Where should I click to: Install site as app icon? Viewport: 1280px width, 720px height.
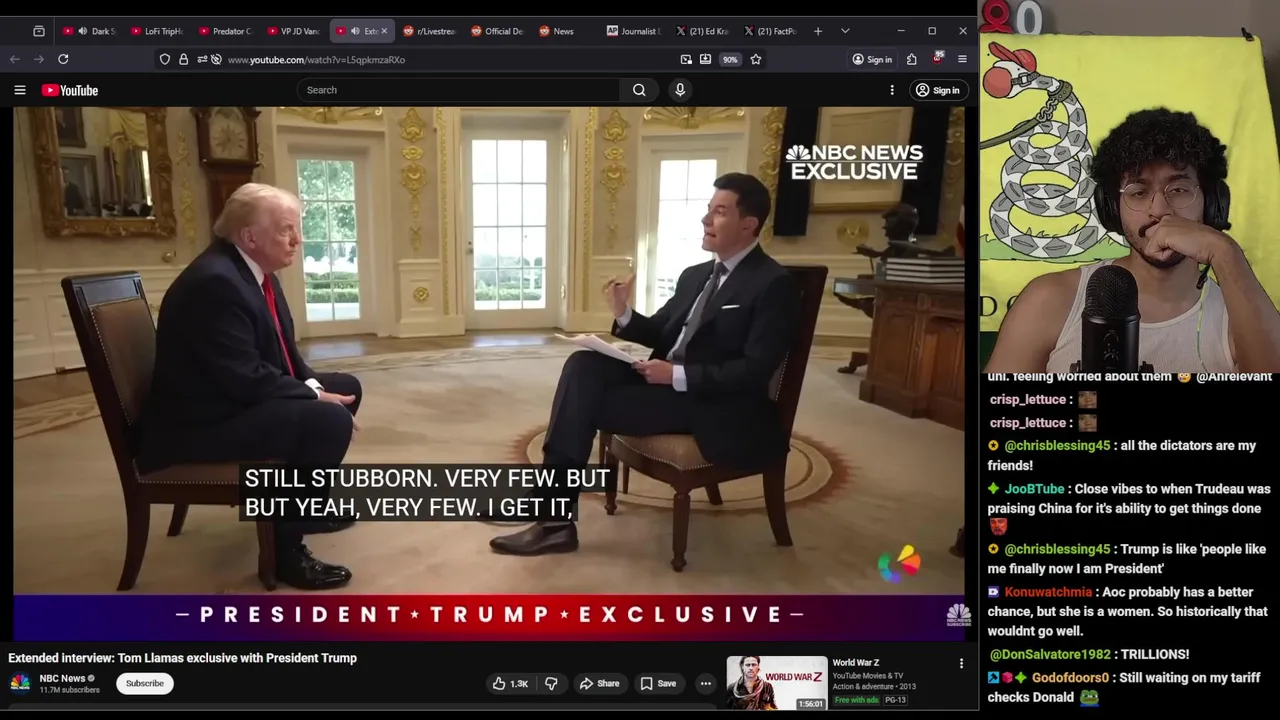click(705, 59)
